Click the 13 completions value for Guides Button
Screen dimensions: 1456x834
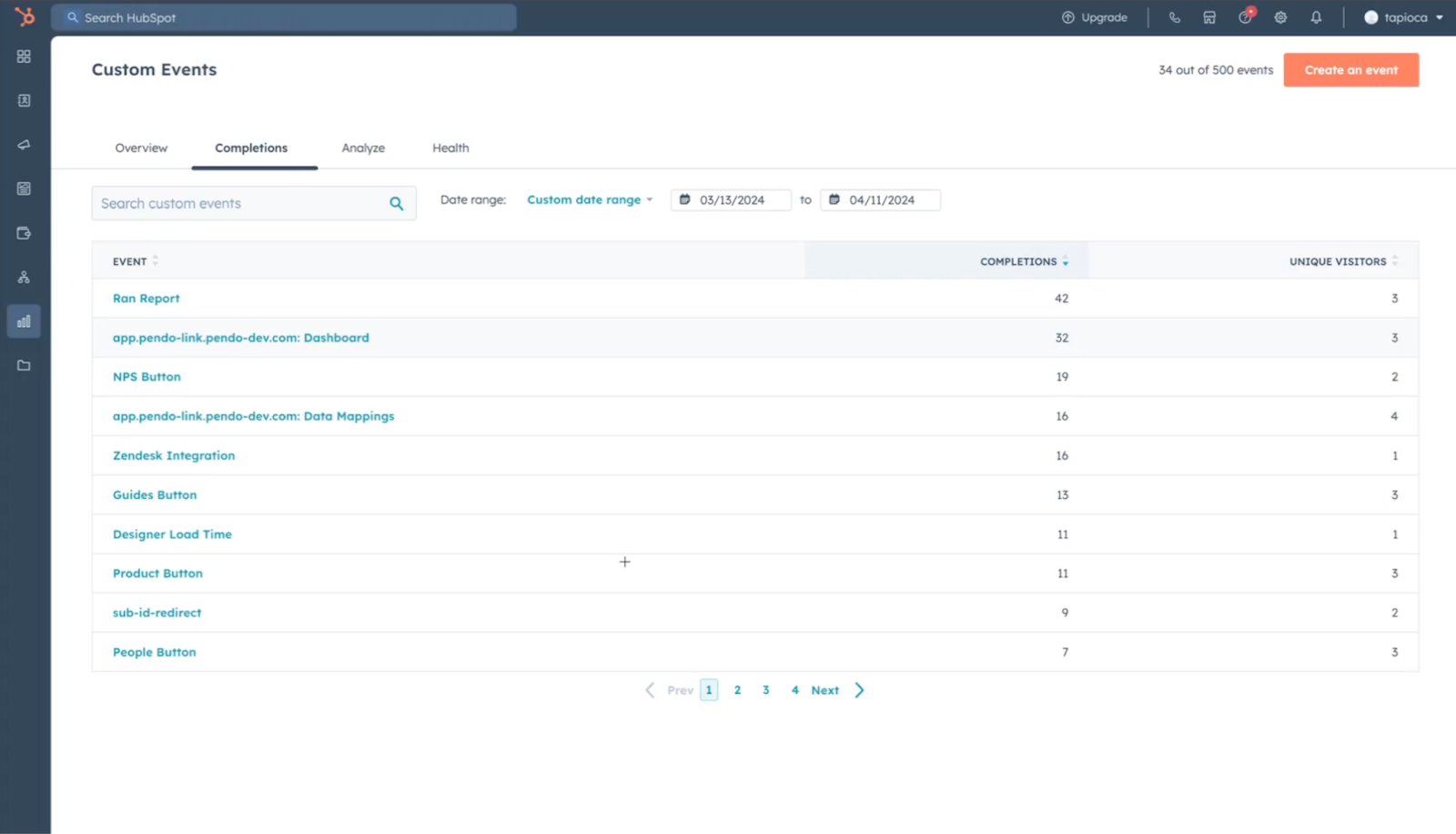(1062, 495)
